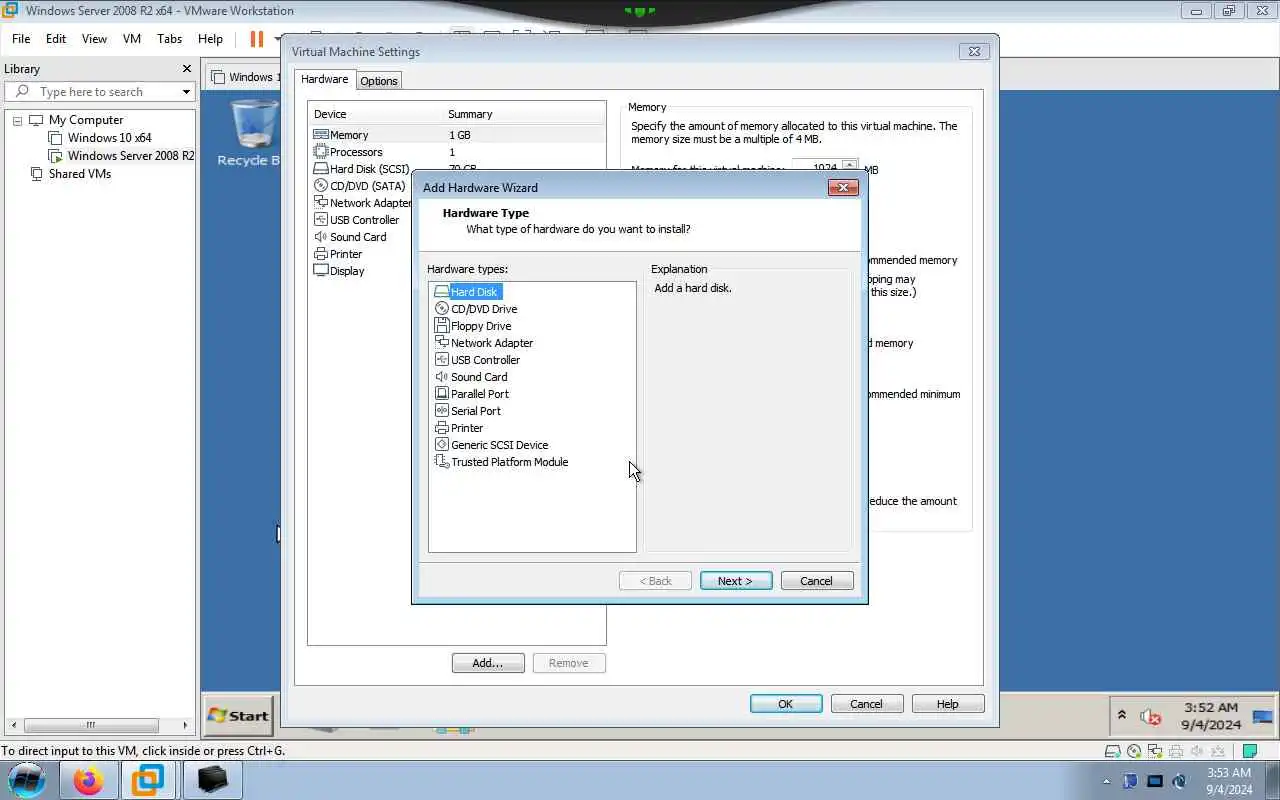Expand hidden icons in guest system tray

tap(1122, 716)
